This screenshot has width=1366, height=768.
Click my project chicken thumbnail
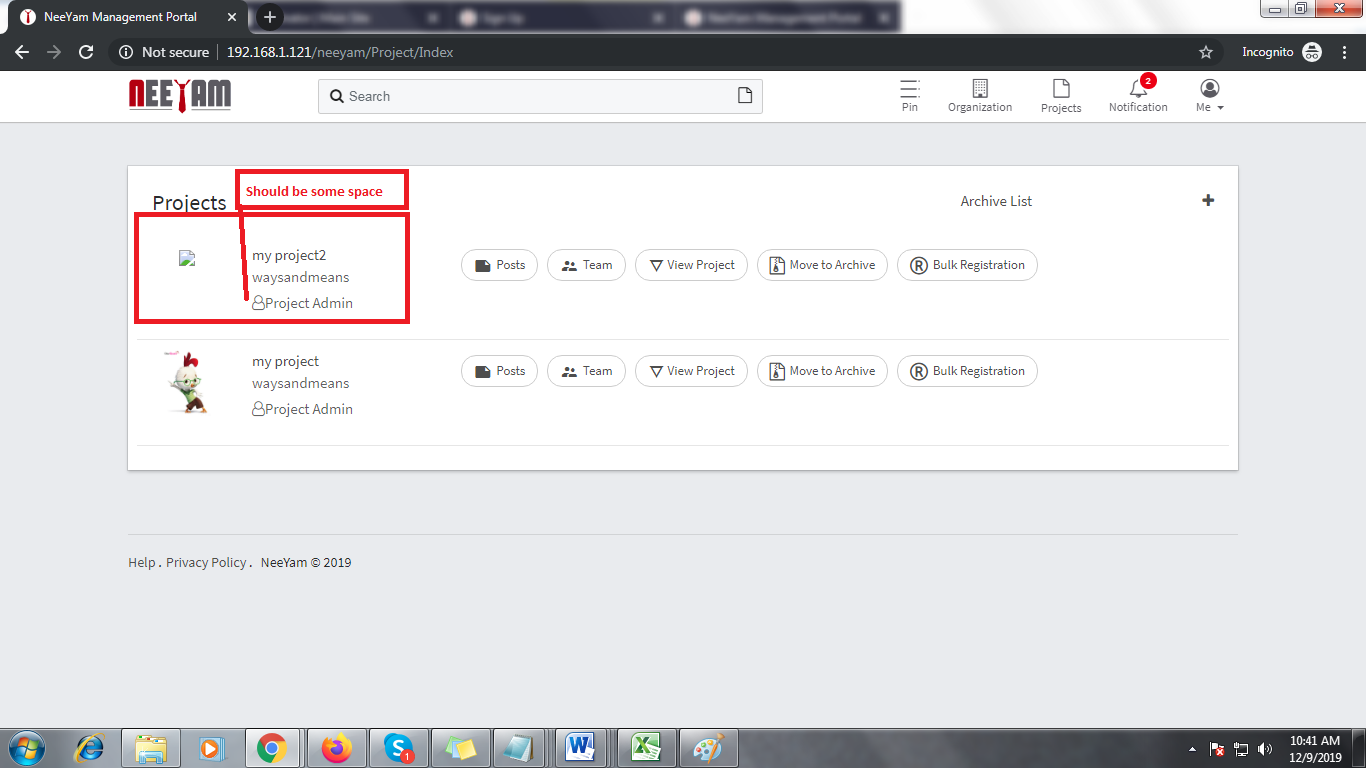click(x=187, y=382)
